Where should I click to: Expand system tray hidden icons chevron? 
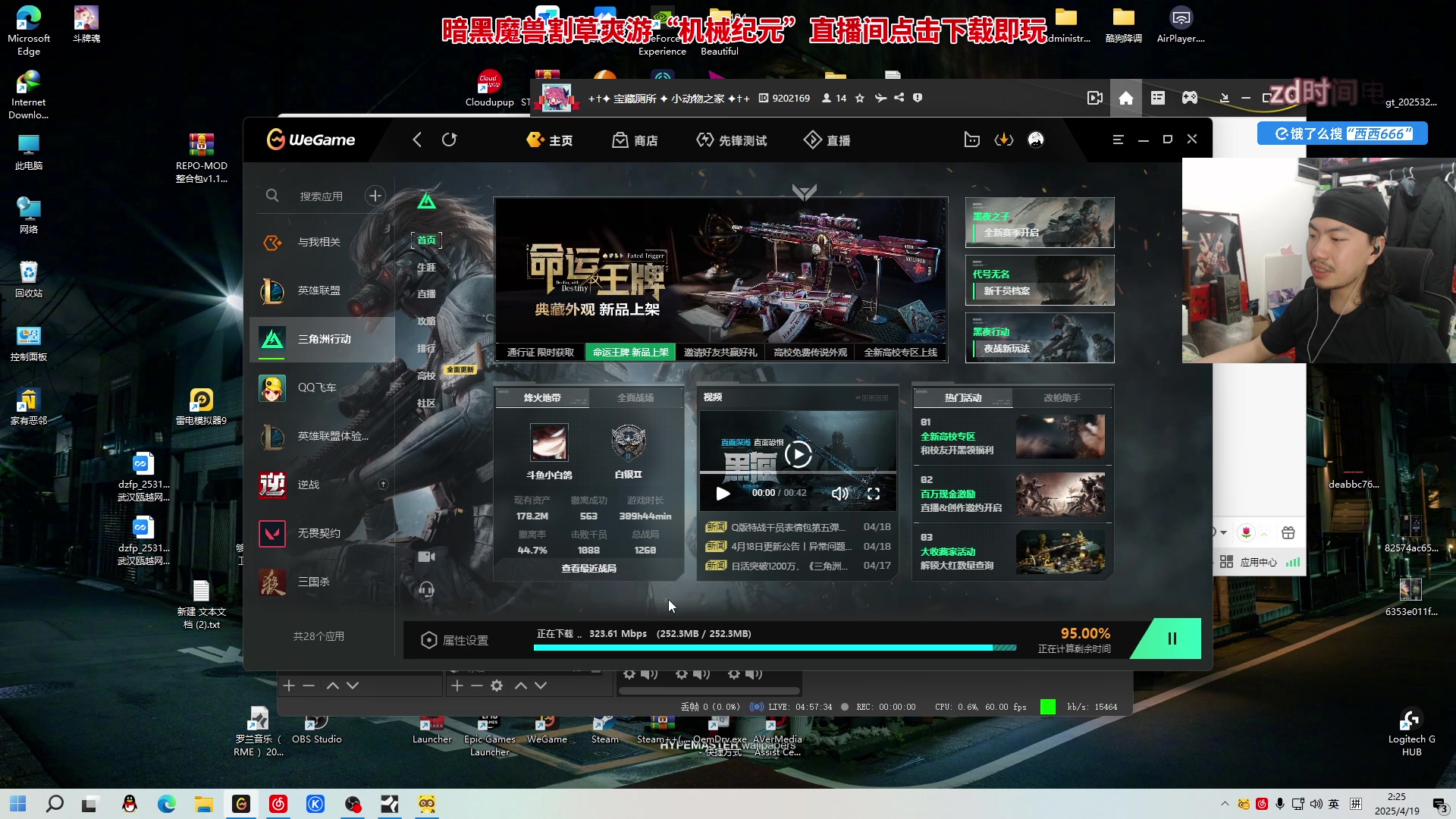pyautogui.click(x=1225, y=804)
